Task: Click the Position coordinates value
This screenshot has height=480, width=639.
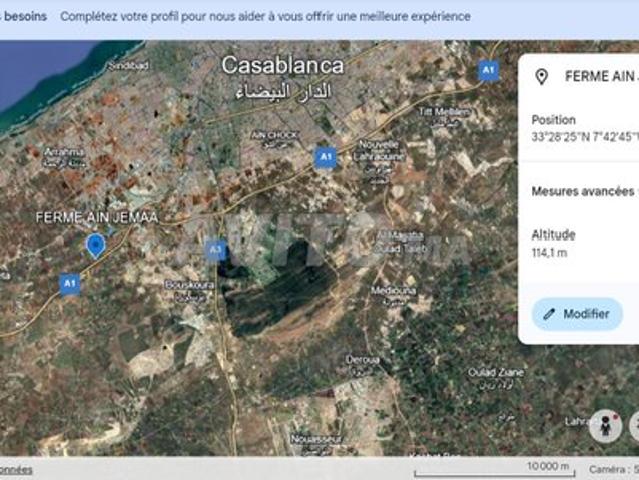Action: (583, 137)
